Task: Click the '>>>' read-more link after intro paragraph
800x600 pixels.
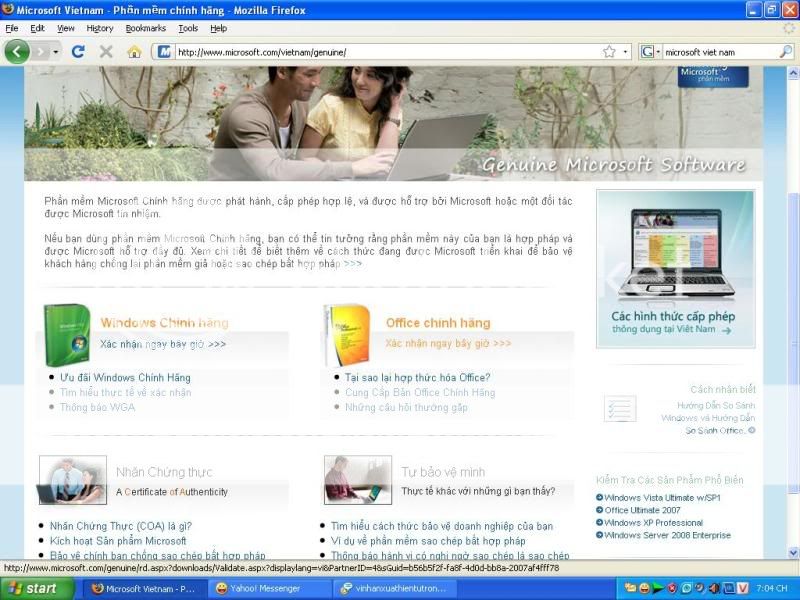Action: (353, 264)
